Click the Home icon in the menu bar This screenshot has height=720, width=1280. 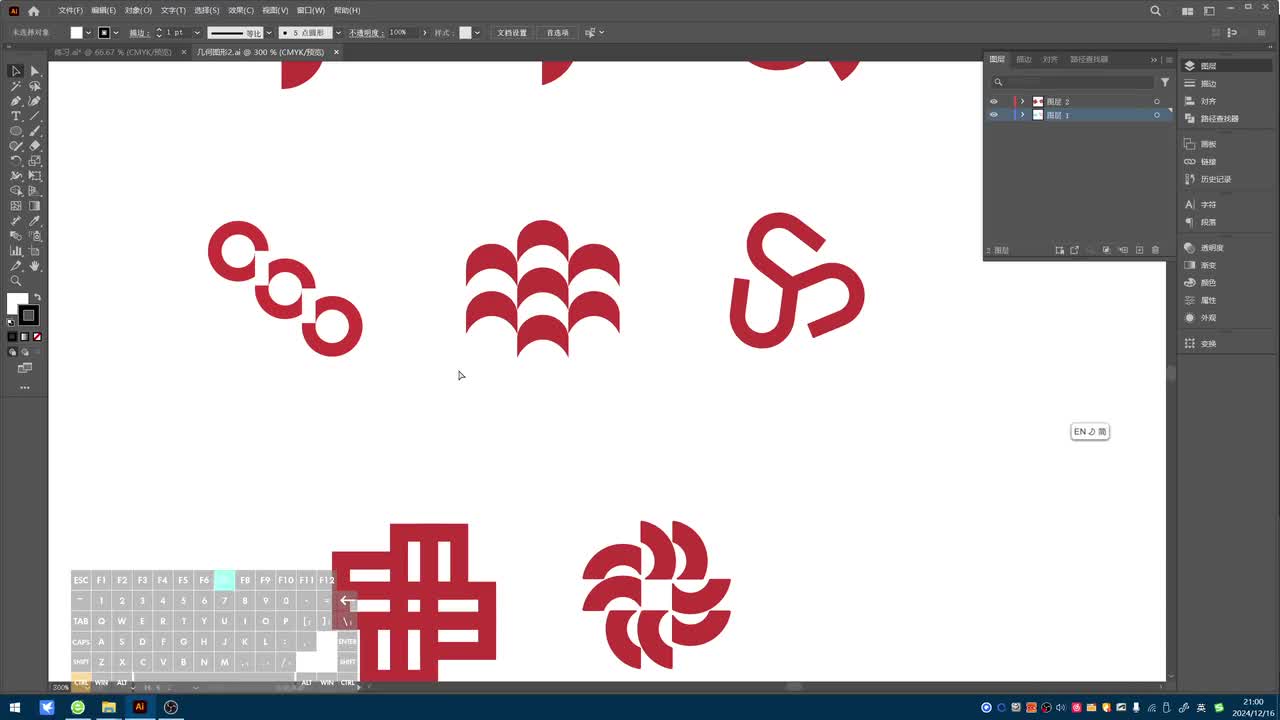(34, 11)
